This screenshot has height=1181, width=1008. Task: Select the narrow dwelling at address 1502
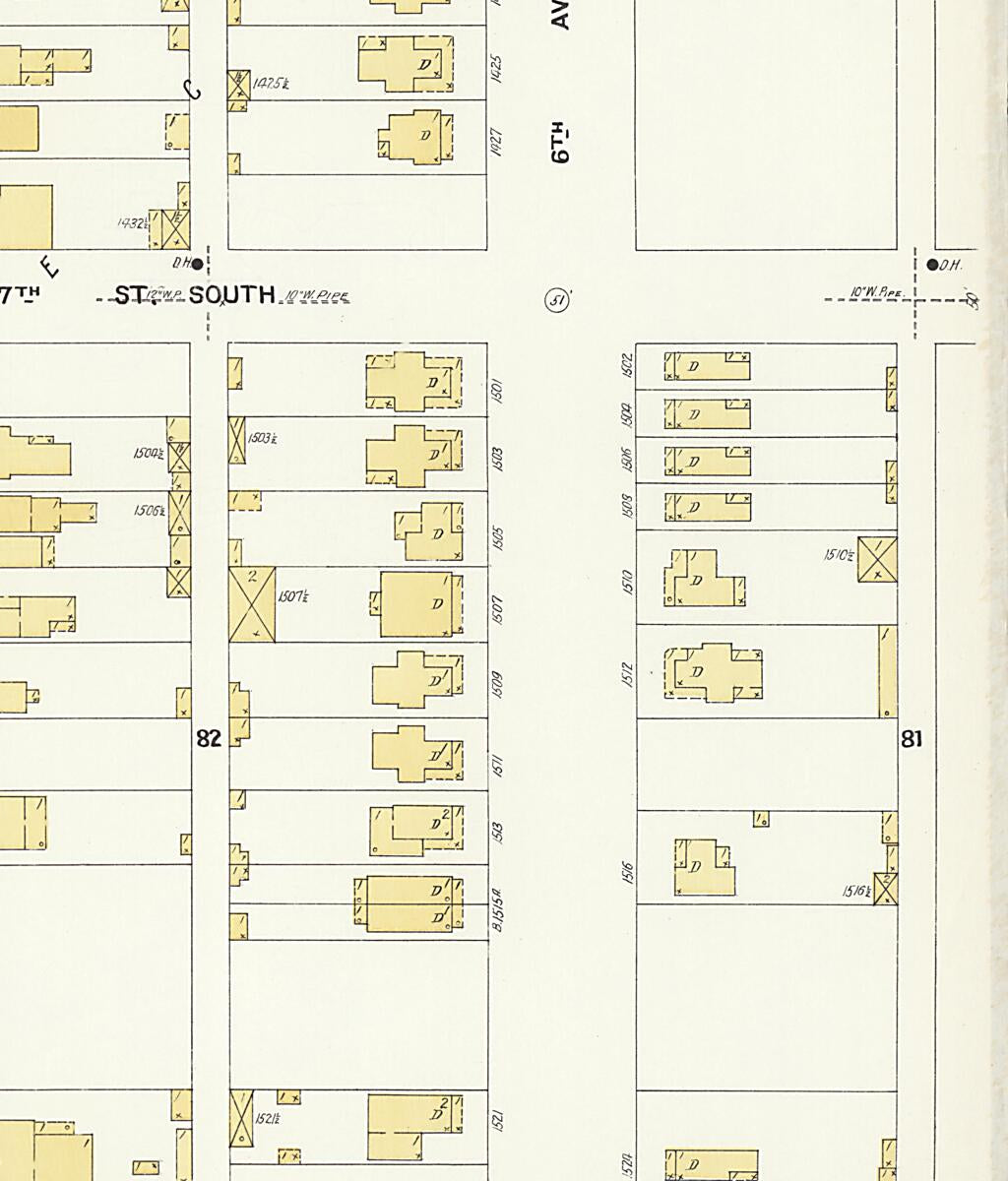pos(707,366)
